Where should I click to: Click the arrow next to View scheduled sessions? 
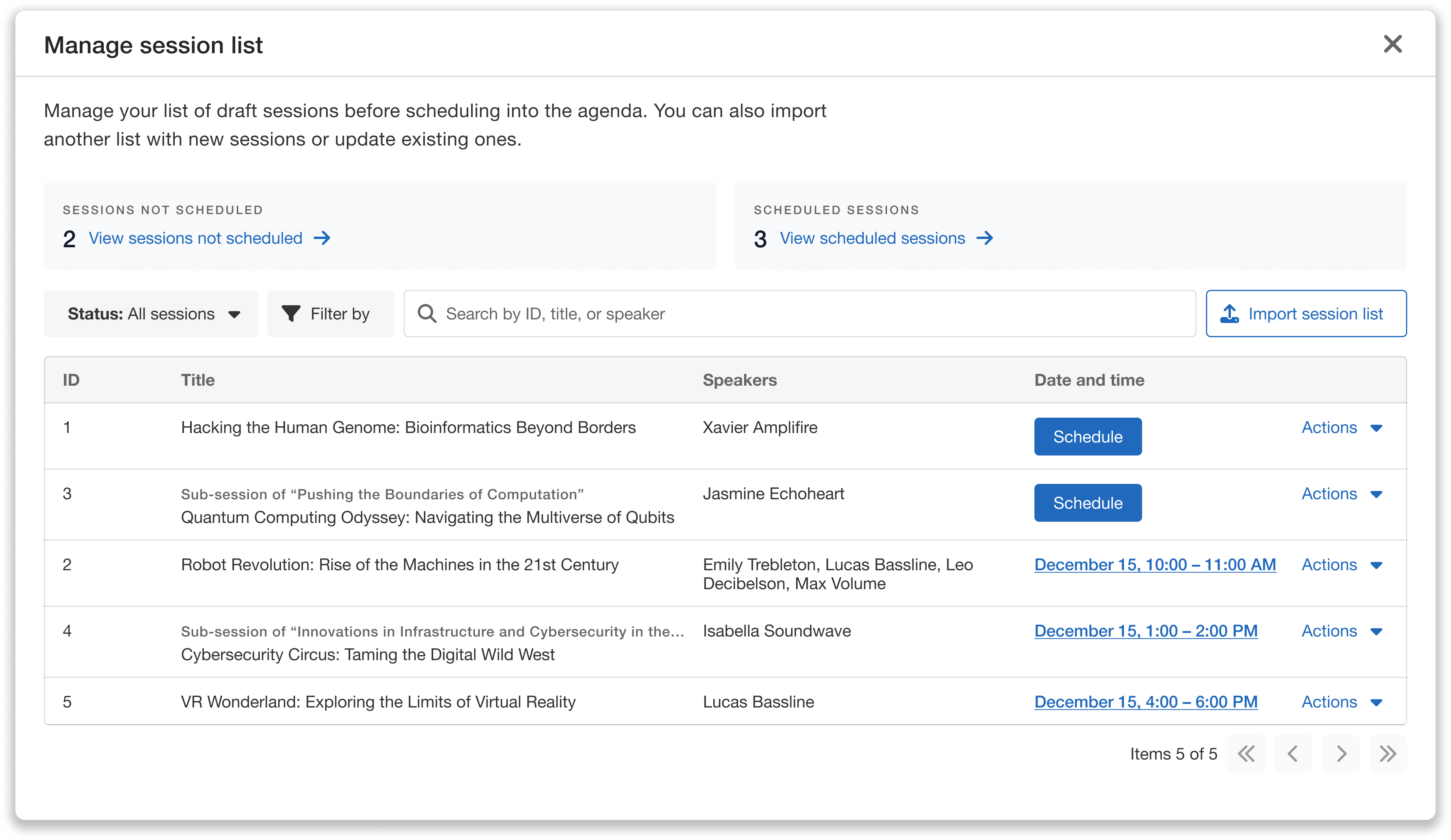[x=985, y=238]
